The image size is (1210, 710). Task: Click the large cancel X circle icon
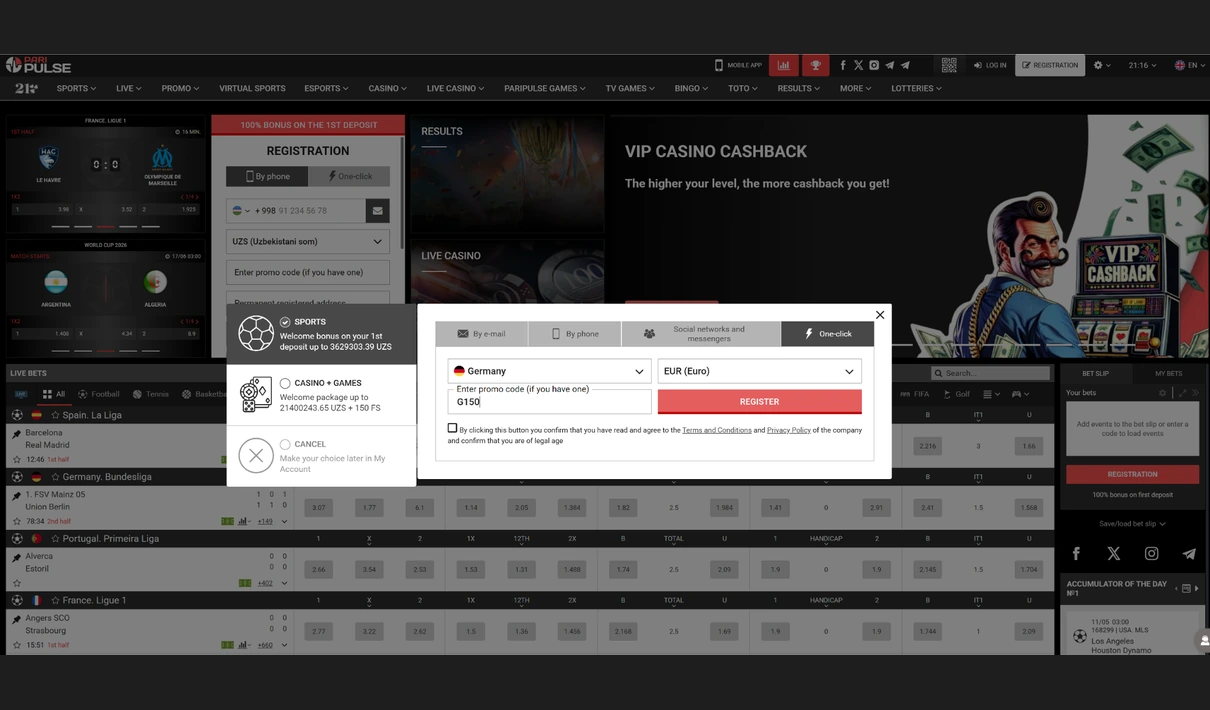[x=256, y=455]
